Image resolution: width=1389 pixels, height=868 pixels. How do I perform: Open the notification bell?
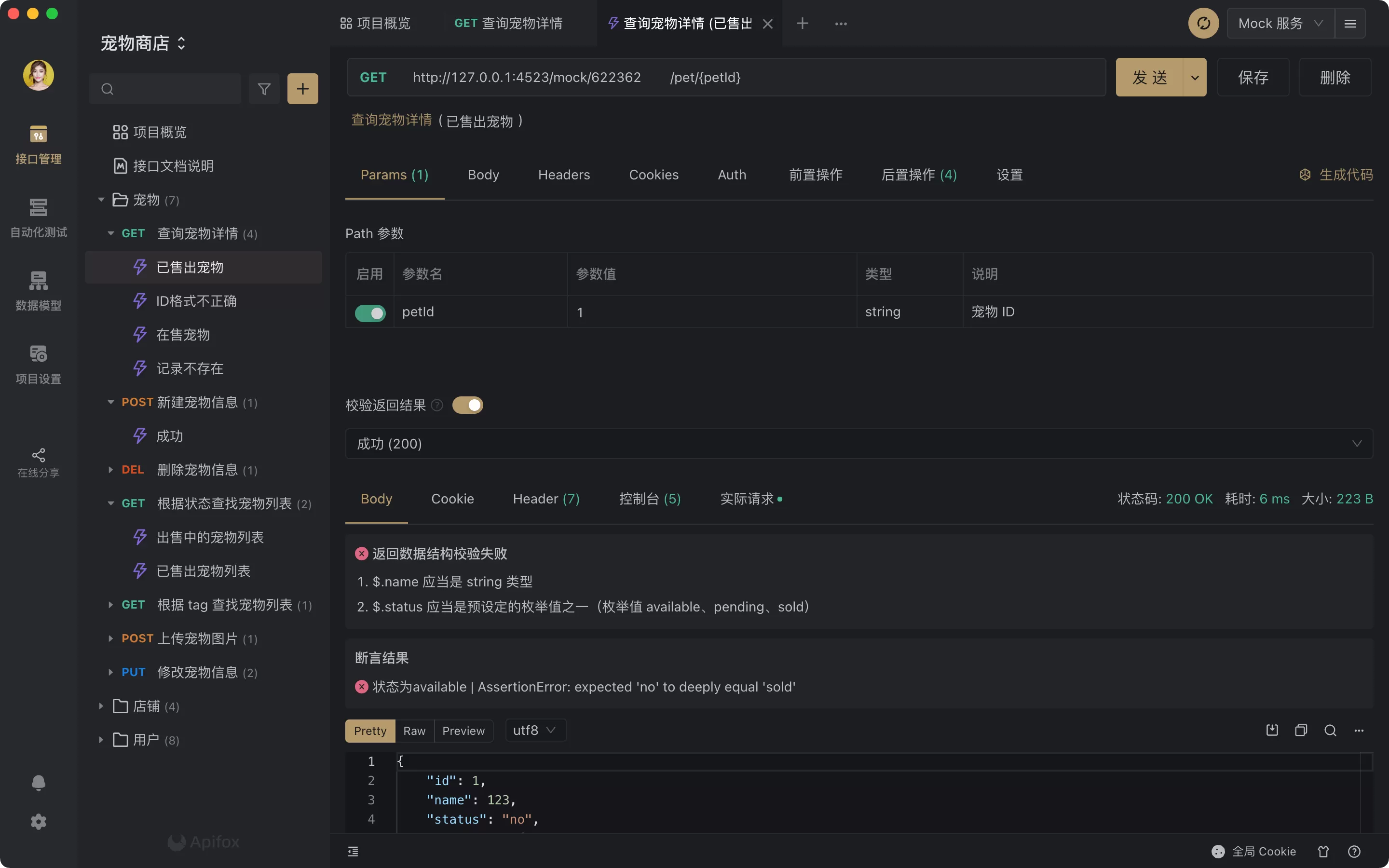pyautogui.click(x=38, y=782)
